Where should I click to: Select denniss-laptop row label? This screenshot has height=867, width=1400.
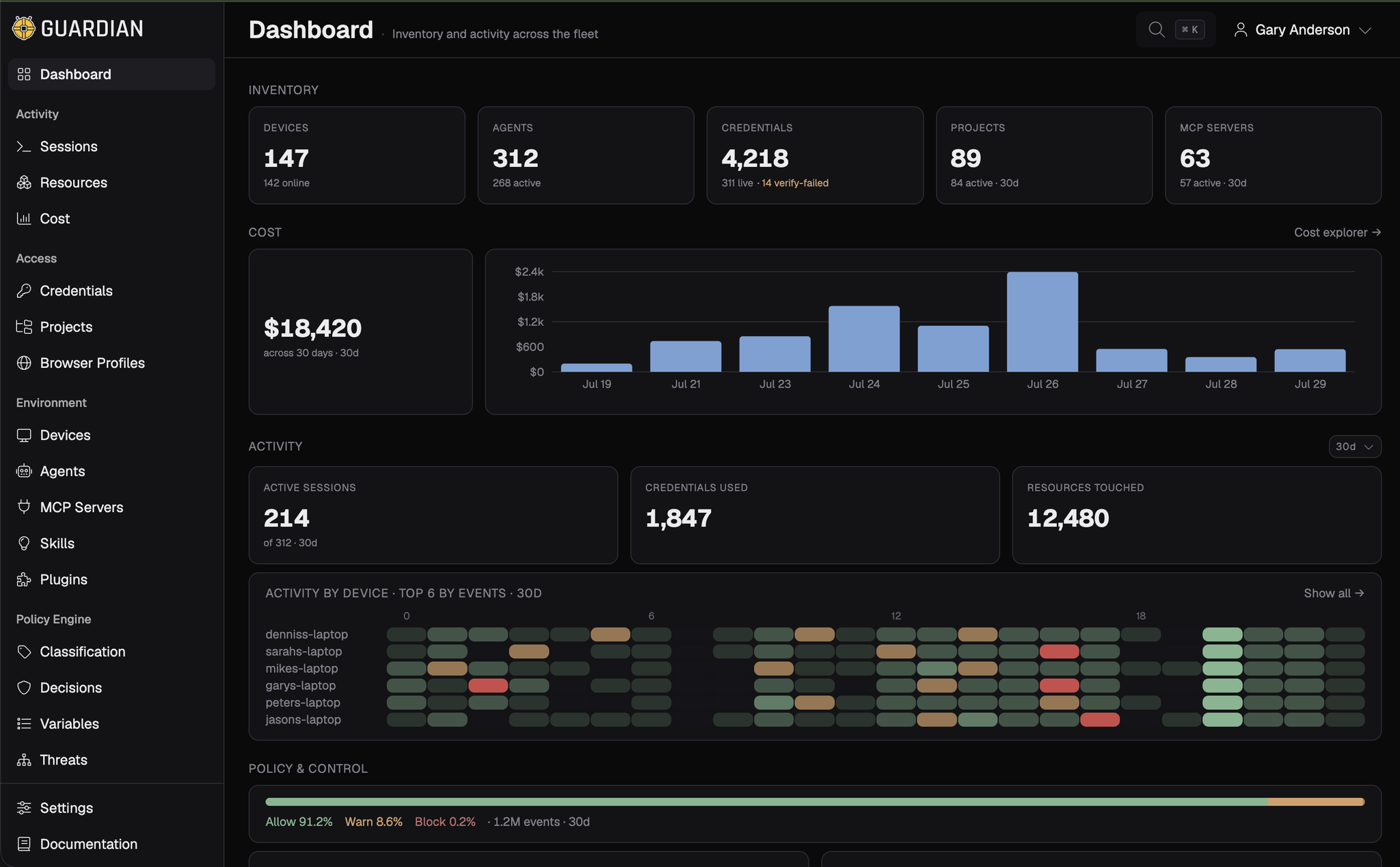[x=307, y=635]
